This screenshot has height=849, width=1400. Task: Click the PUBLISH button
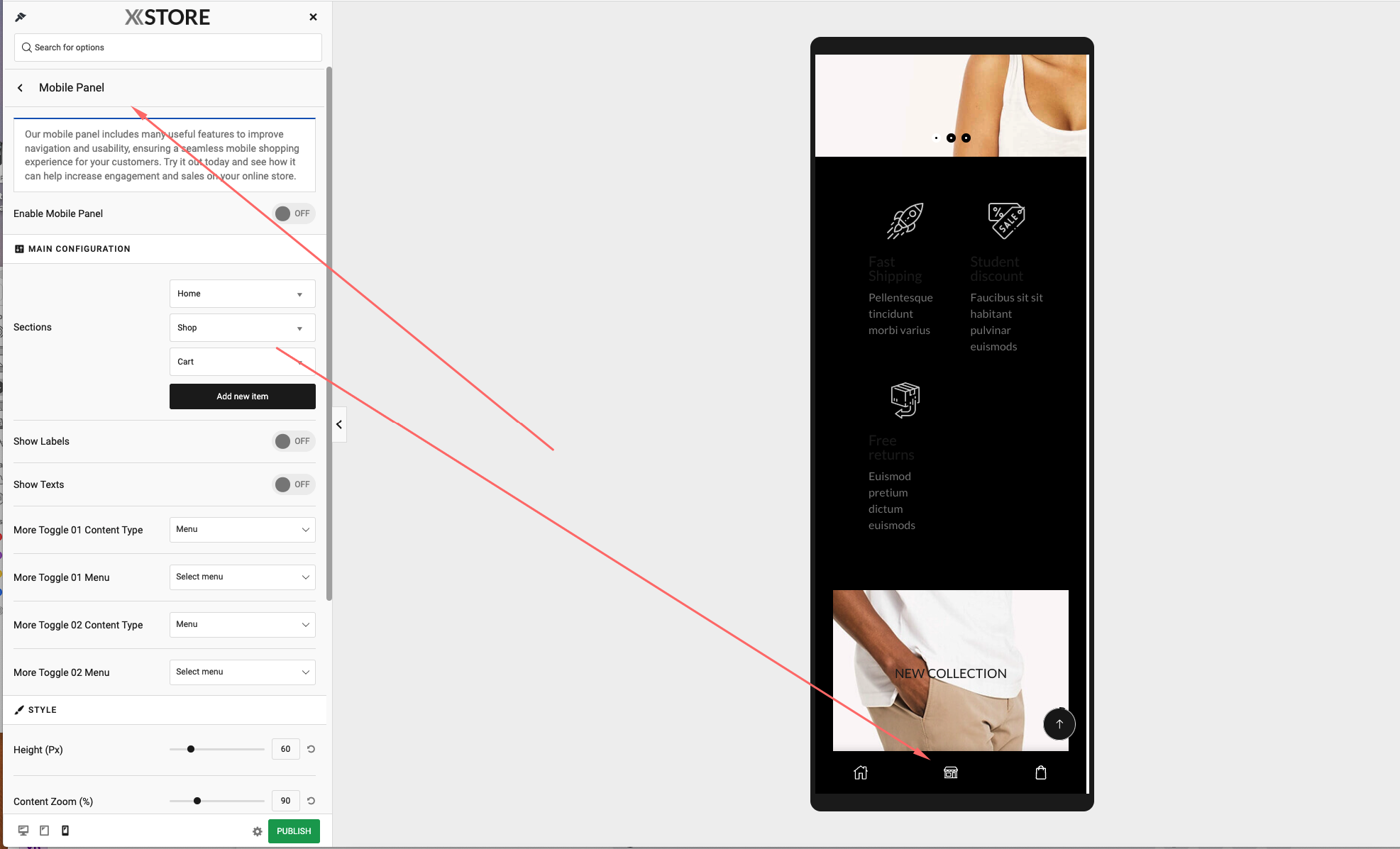point(293,830)
